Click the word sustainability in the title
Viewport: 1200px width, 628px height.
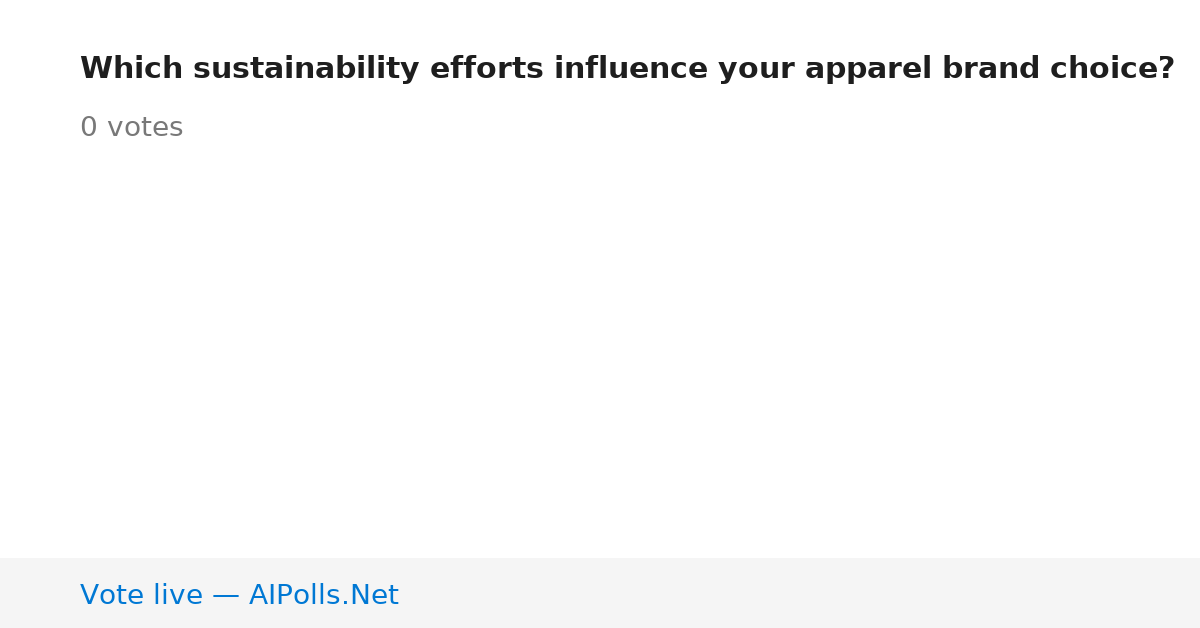click(306, 69)
